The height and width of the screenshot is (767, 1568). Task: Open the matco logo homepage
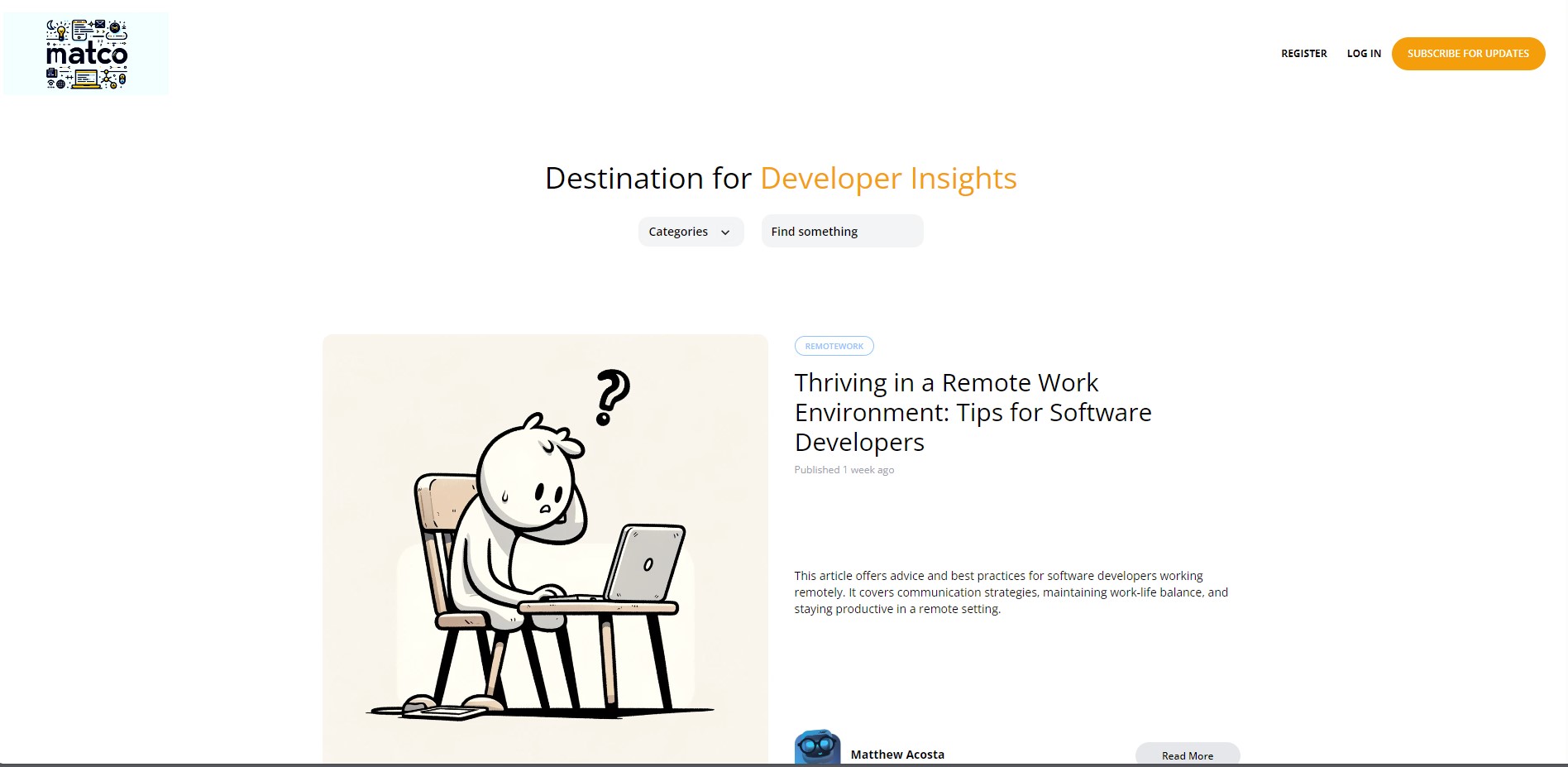86,54
